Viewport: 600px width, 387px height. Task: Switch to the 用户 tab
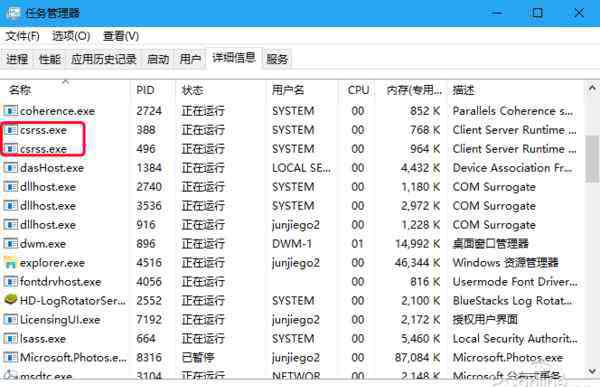tap(190, 59)
